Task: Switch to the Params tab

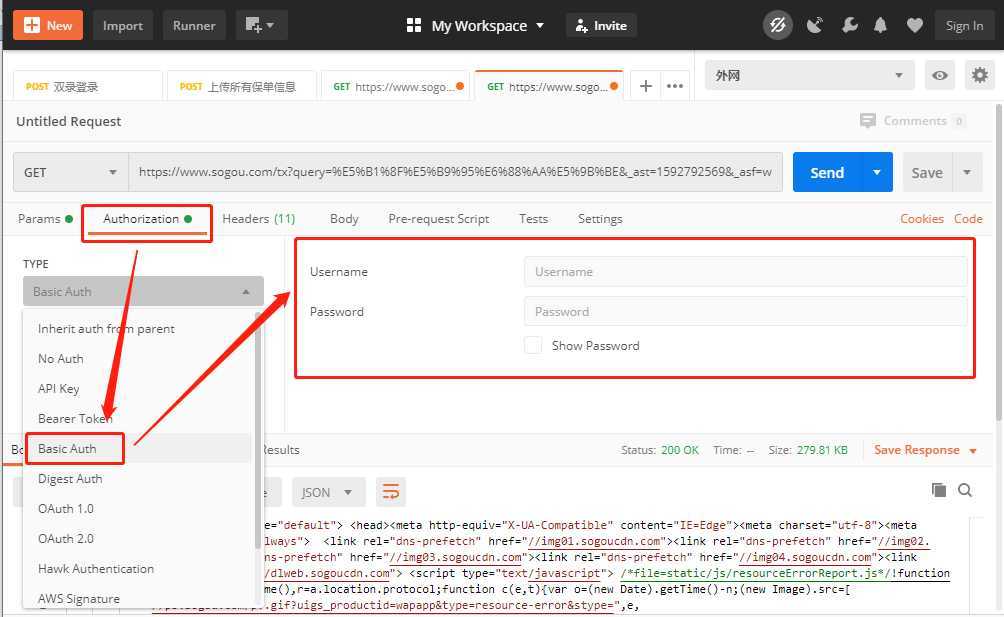Action: click(x=45, y=219)
